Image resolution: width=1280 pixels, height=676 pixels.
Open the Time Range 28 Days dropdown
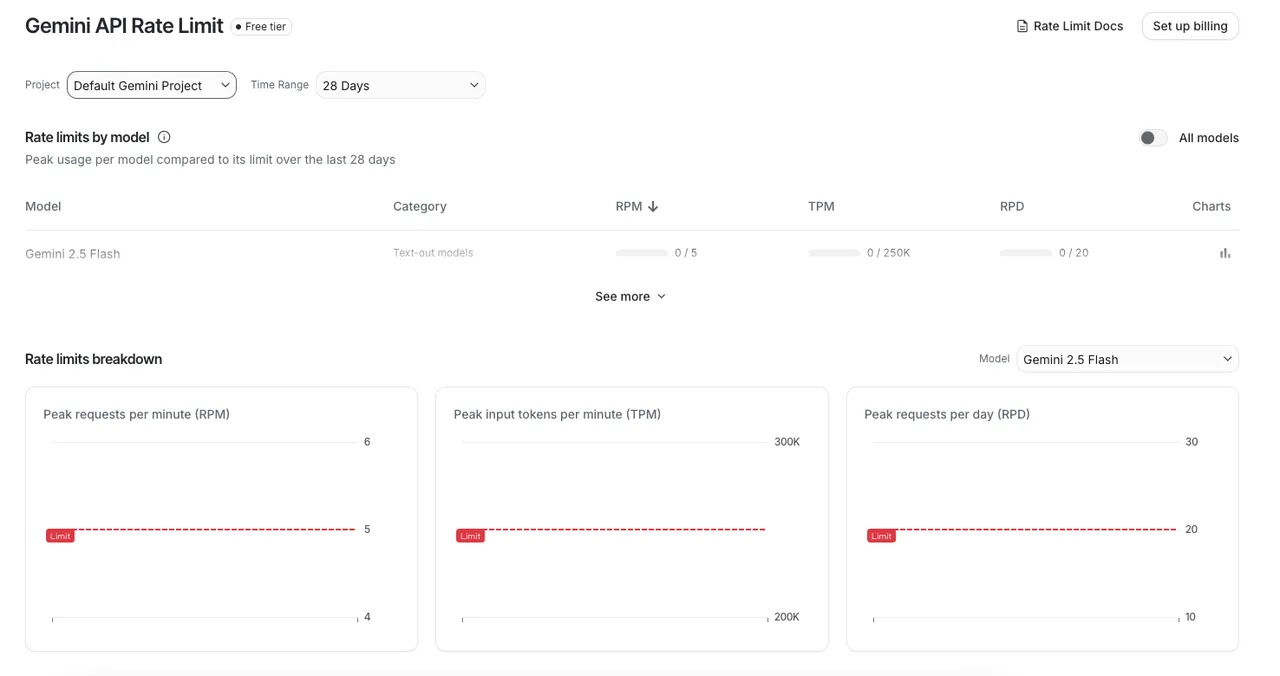400,85
